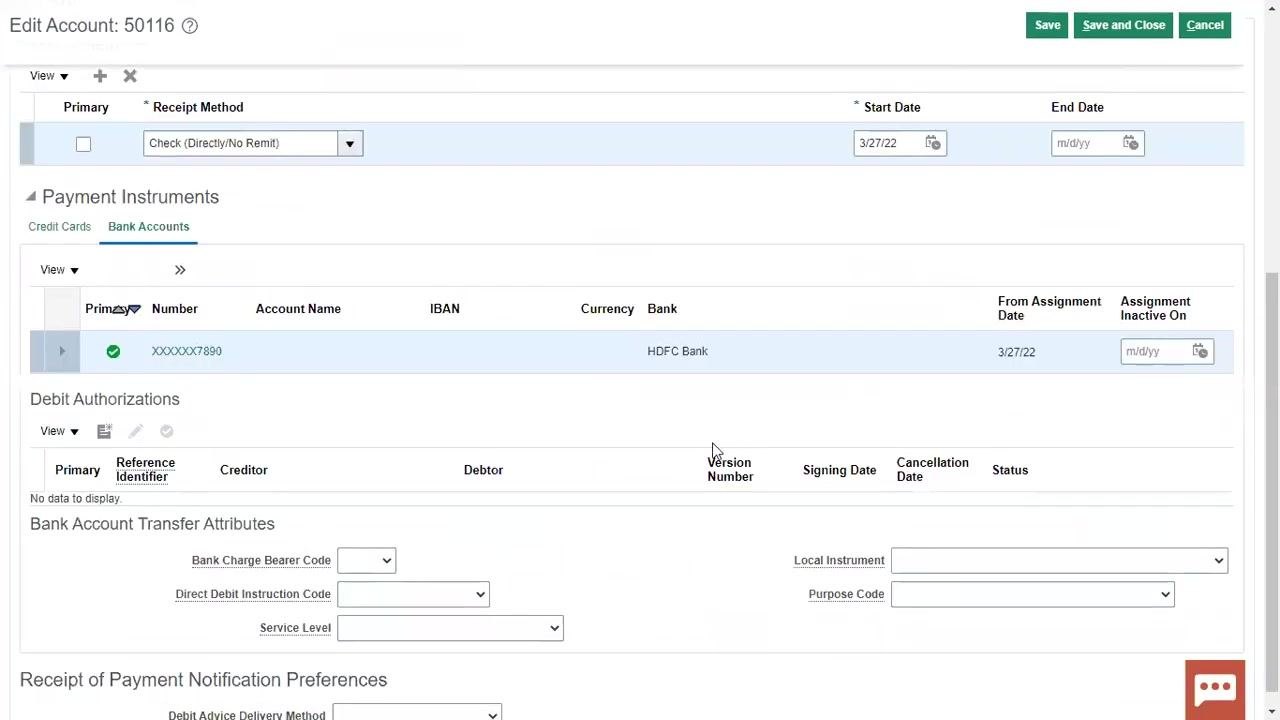The image size is (1280, 720).
Task: Open bank account XXXXXX7890 link
Action: (x=187, y=351)
